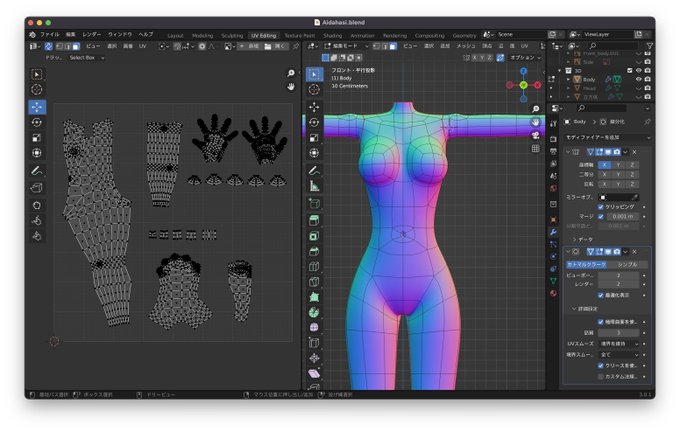
Task: Click the ビューポート levels field
Action: (618, 275)
